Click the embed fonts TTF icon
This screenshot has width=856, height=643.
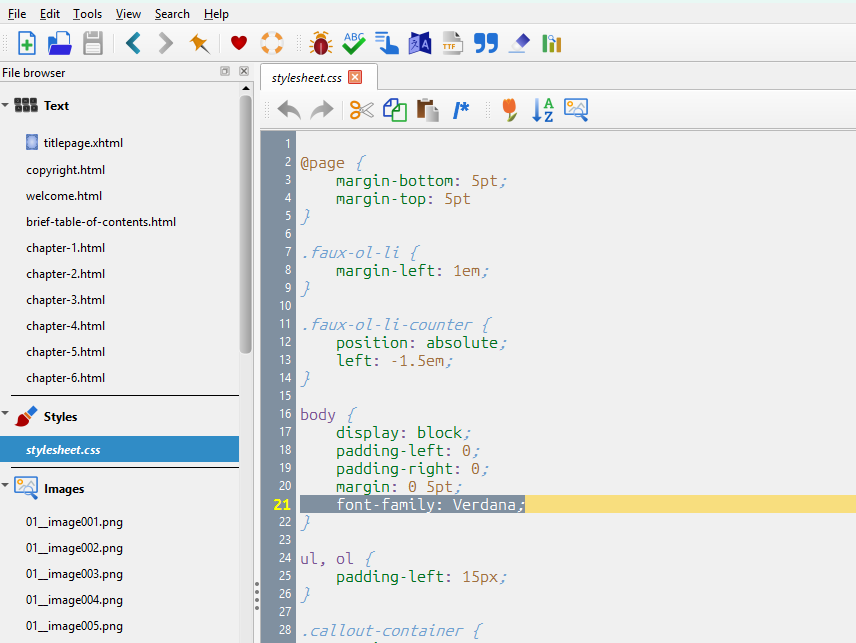pos(452,43)
